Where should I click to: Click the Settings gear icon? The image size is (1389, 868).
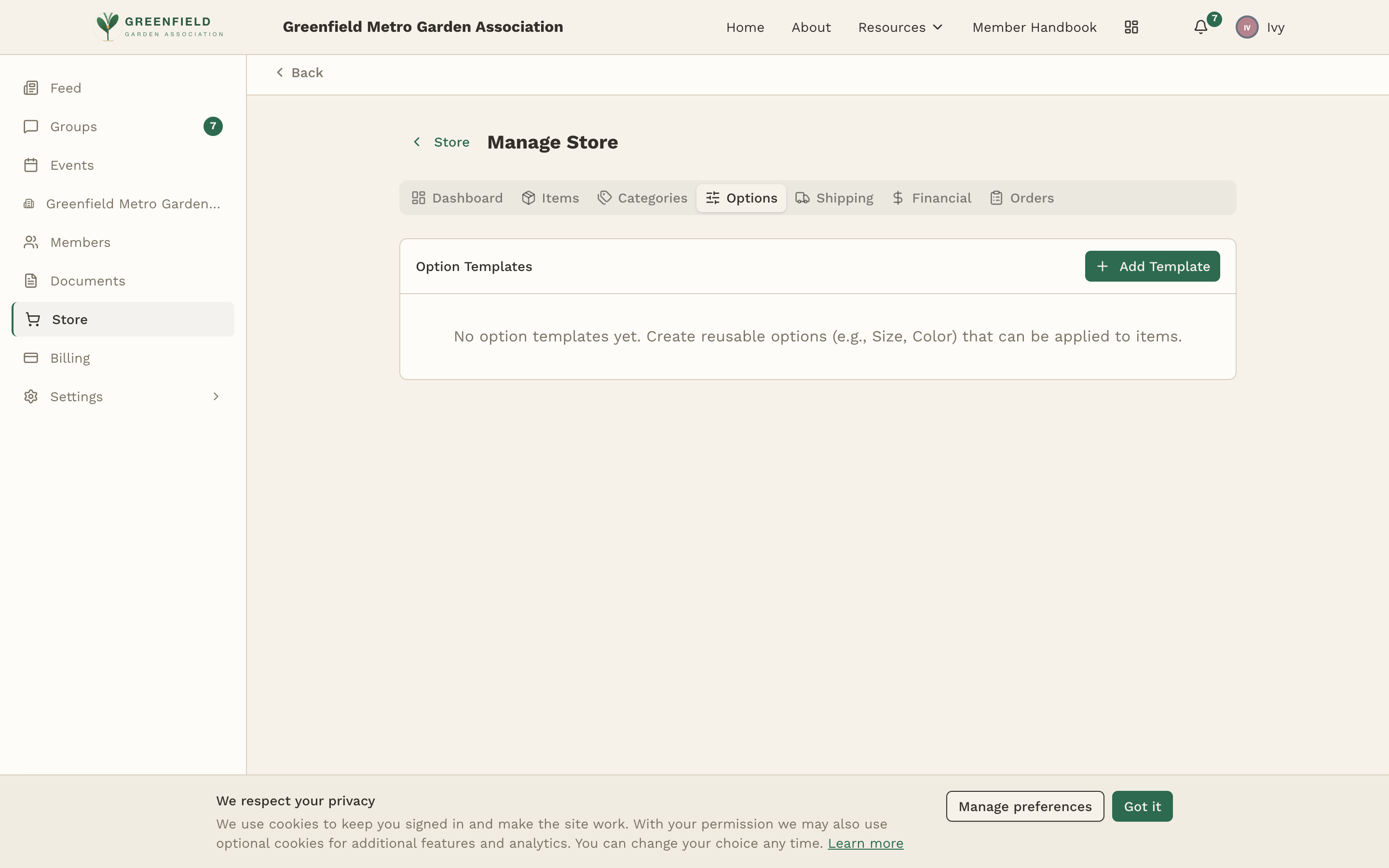pos(31,396)
